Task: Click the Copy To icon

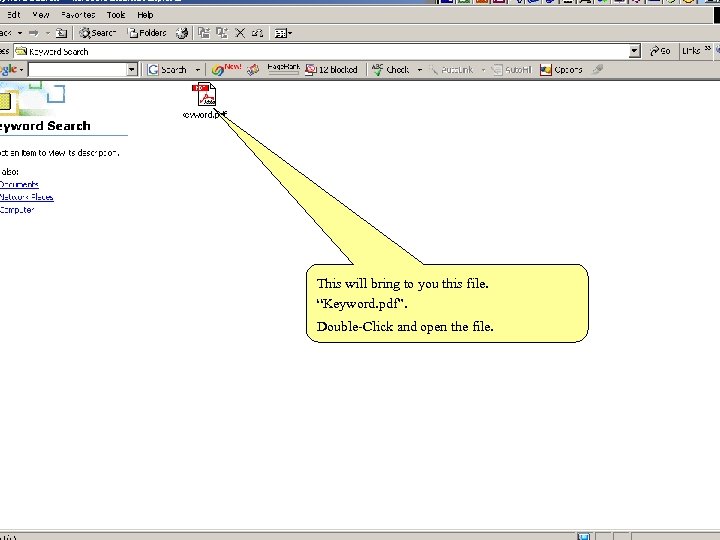Action: pos(222,33)
